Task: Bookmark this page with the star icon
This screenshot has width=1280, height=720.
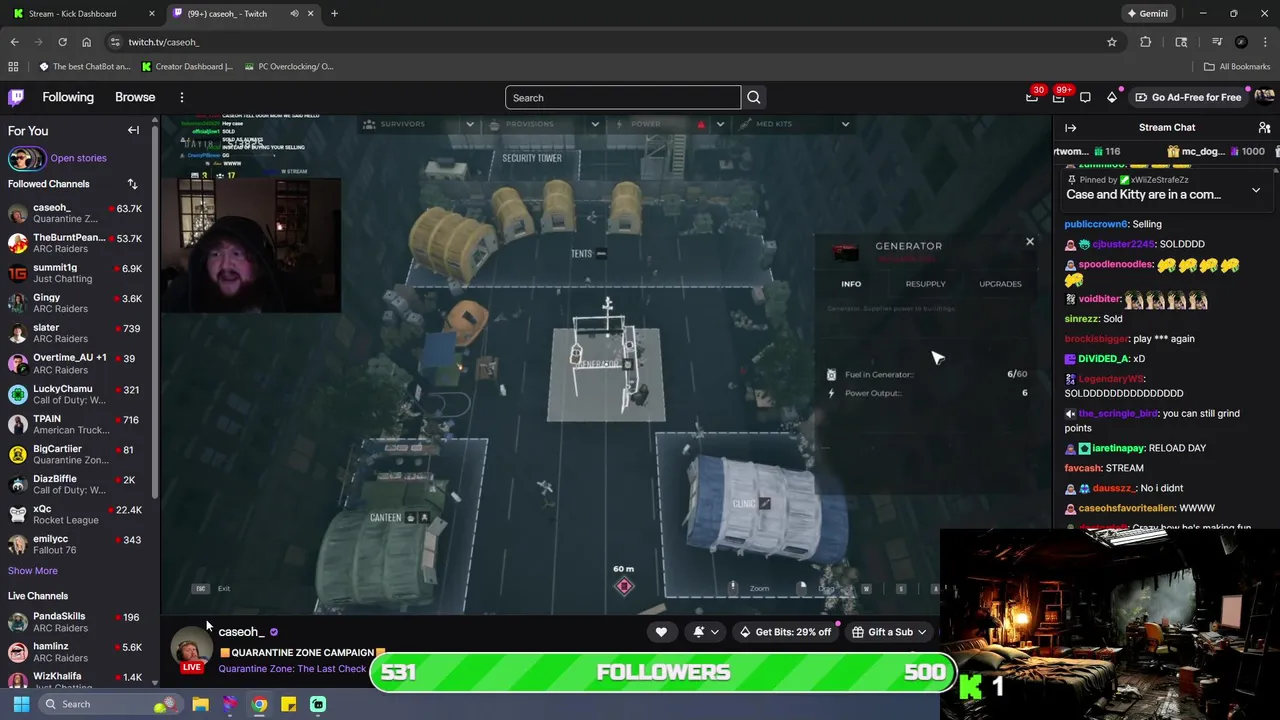Action: click(x=1111, y=42)
